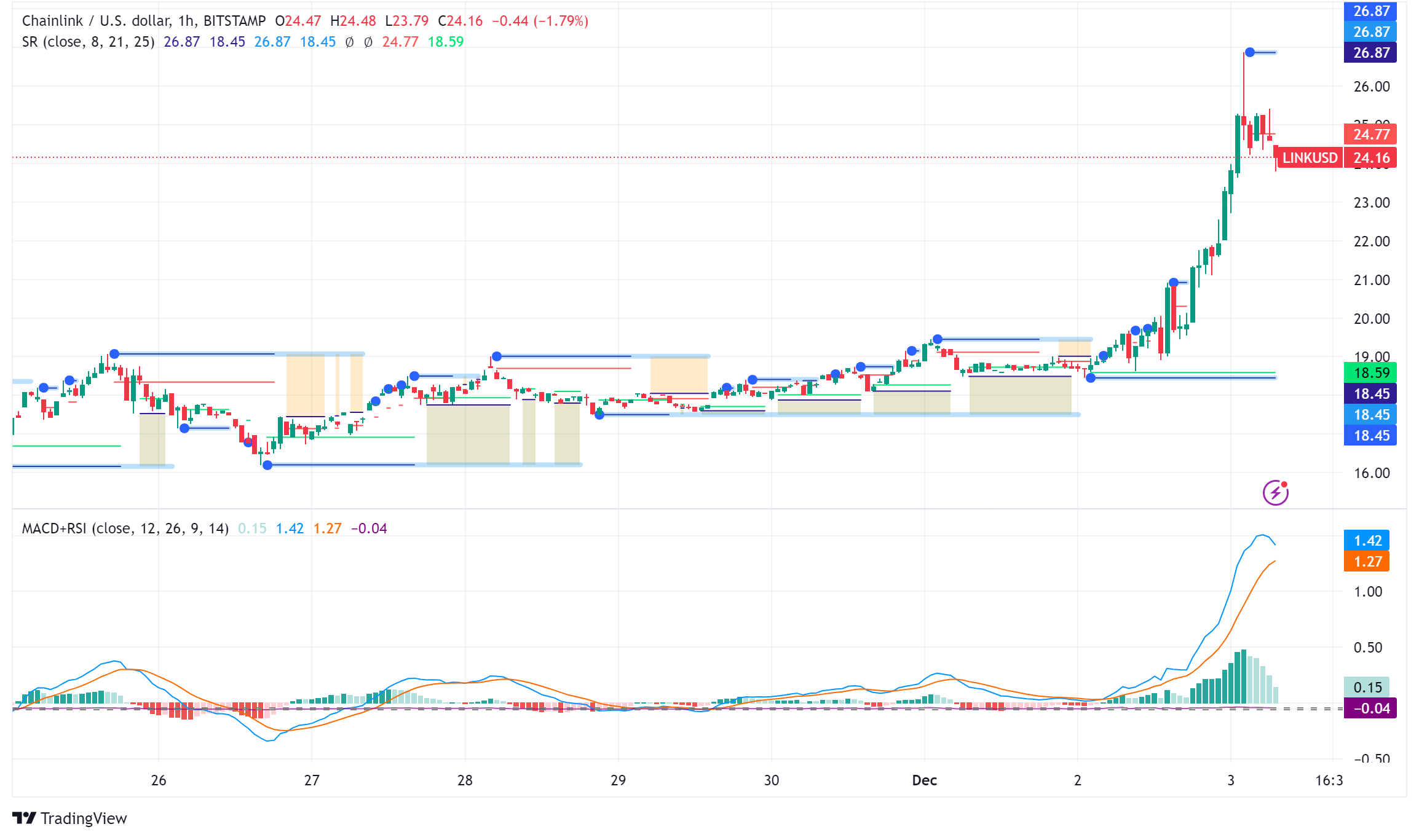Click the 1.00 label on MACD axis
This screenshot has height=840, width=1419.
(1367, 592)
